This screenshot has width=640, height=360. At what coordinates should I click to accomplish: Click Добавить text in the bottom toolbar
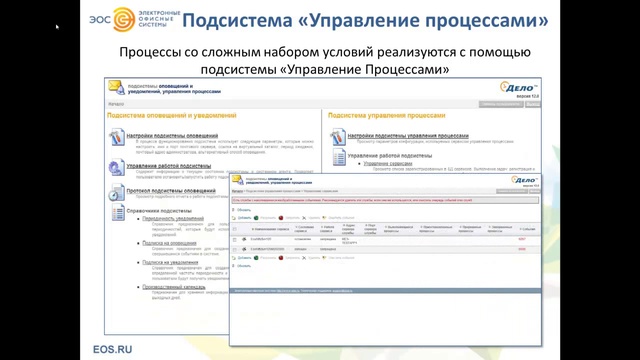point(244,258)
